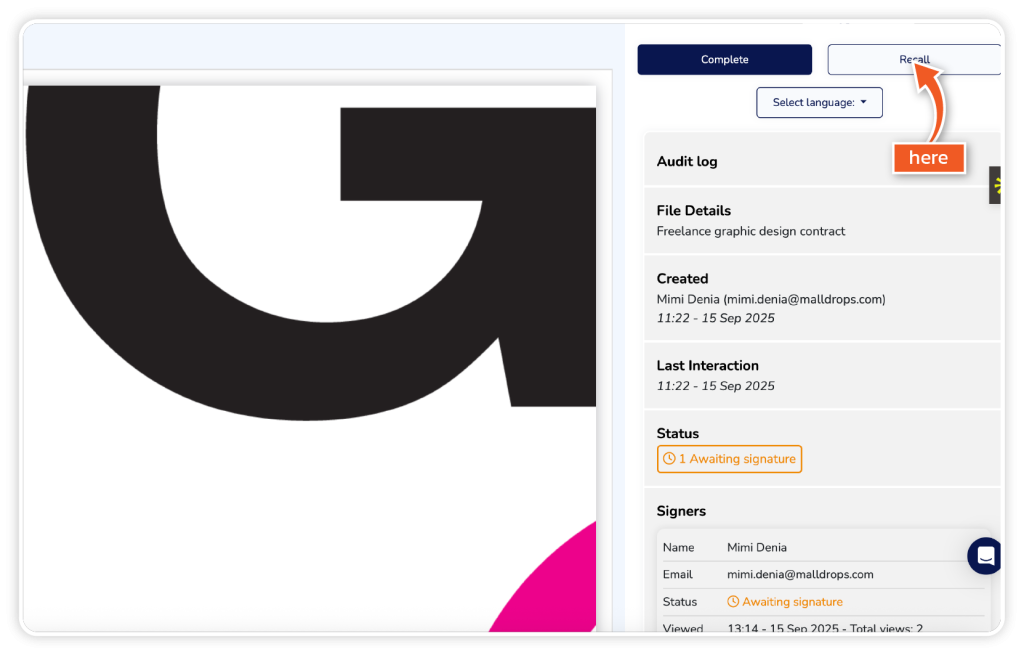Click the clock icon in signer status row
1024x655 pixels.
coord(733,602)
